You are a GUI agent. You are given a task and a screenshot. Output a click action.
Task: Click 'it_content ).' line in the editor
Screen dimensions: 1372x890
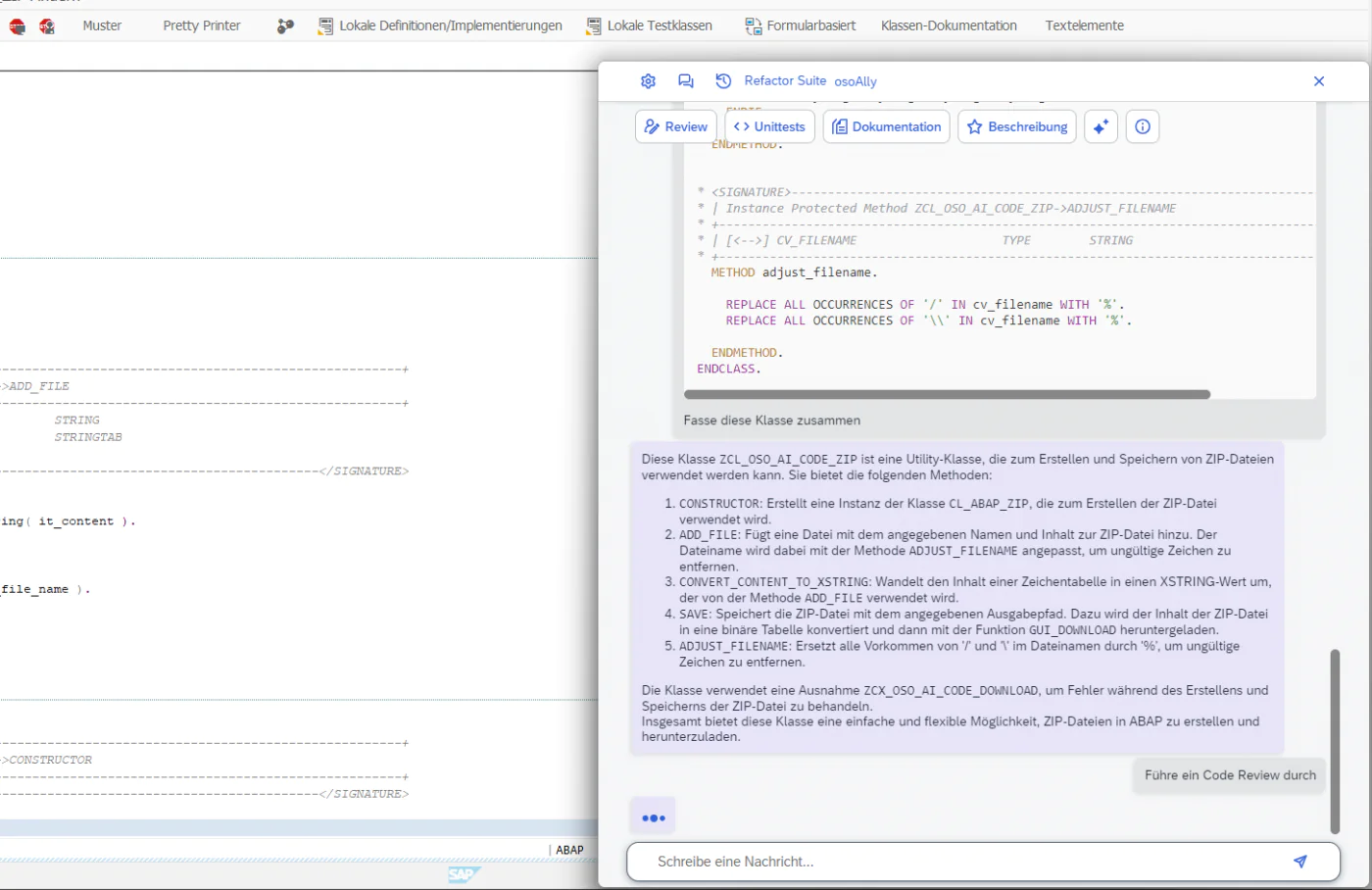(87, 521)
